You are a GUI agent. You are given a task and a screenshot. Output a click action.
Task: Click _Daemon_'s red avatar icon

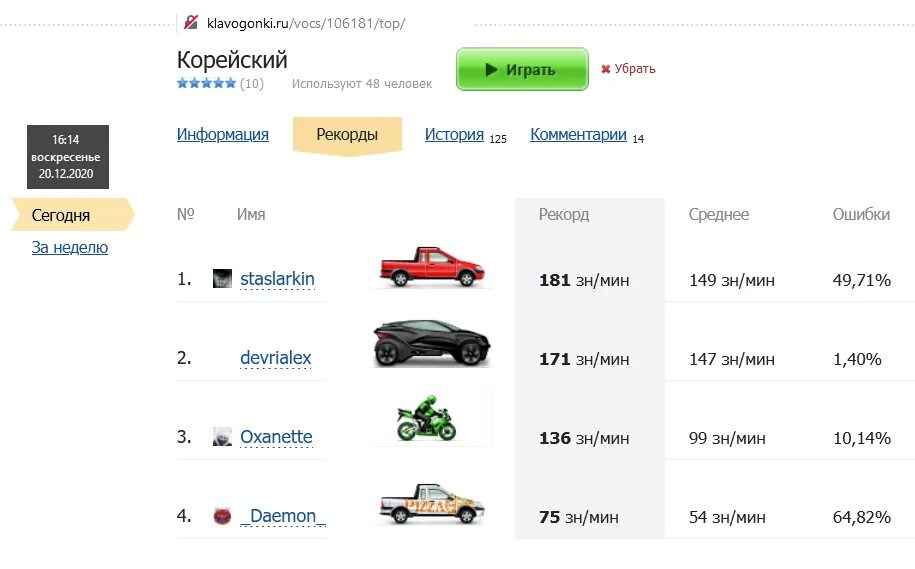pyautogui.click(x=222, y=516)
